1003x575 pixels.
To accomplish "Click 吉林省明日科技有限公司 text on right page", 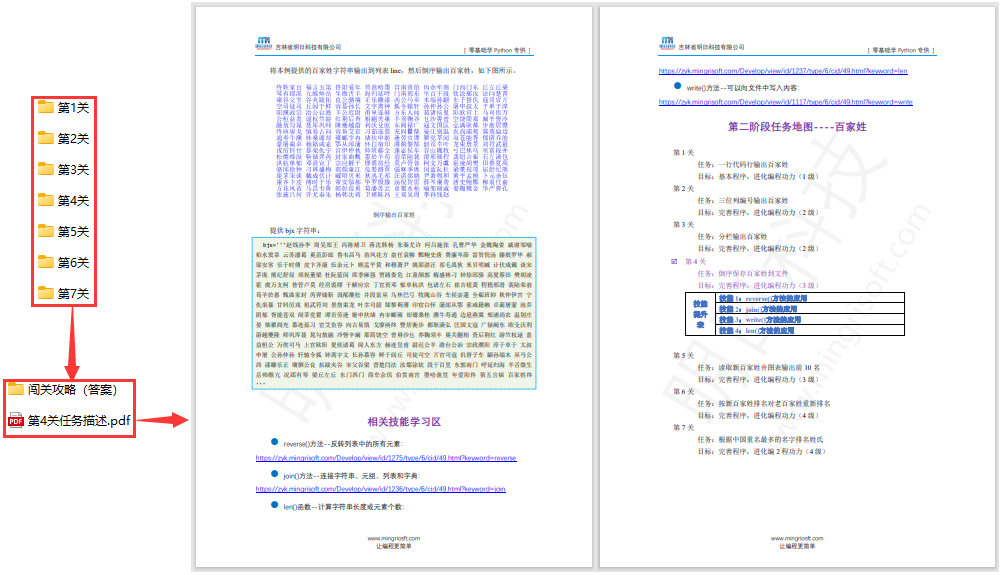I will (x=711, y=47).
